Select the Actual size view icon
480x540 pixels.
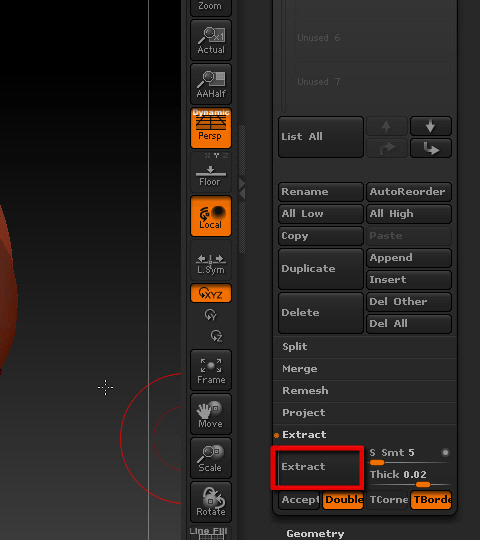tap(211, 40)
